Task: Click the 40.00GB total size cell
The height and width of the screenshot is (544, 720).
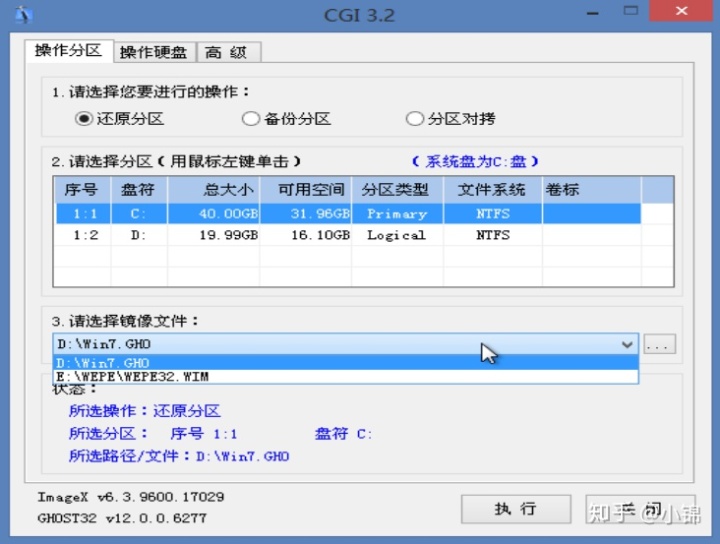Action: pyautogui.click(x=214, y=213)
